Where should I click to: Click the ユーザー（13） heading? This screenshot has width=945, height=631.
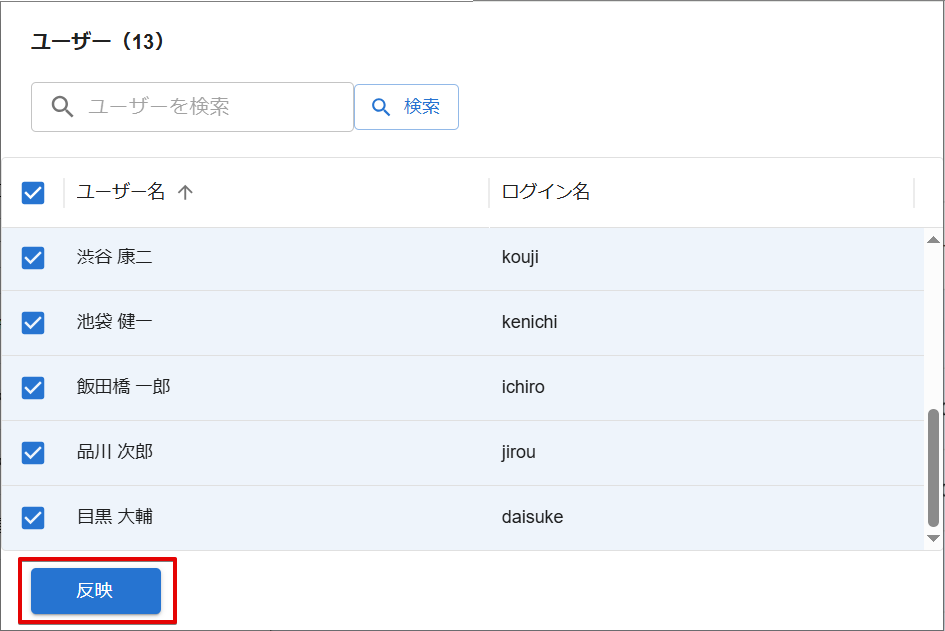coord(97,42)
